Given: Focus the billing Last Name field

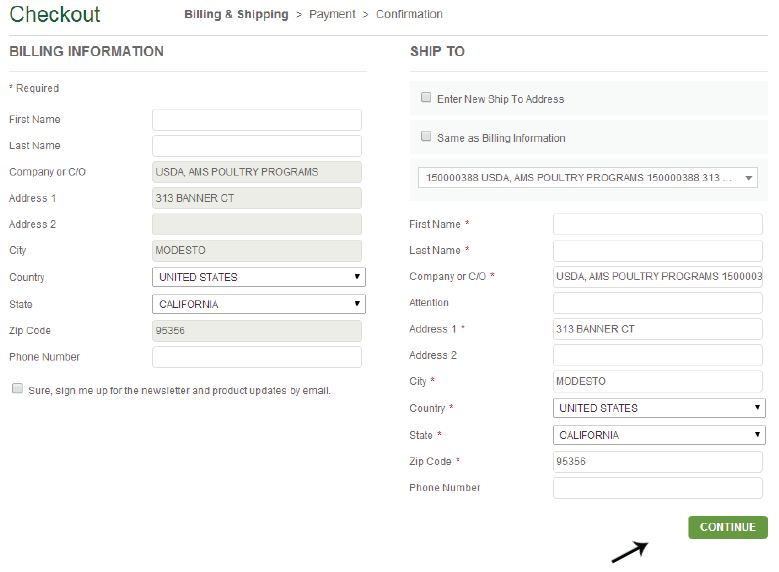Looking at the screenshot, I should pyautogui.click(x=256, y=146).
